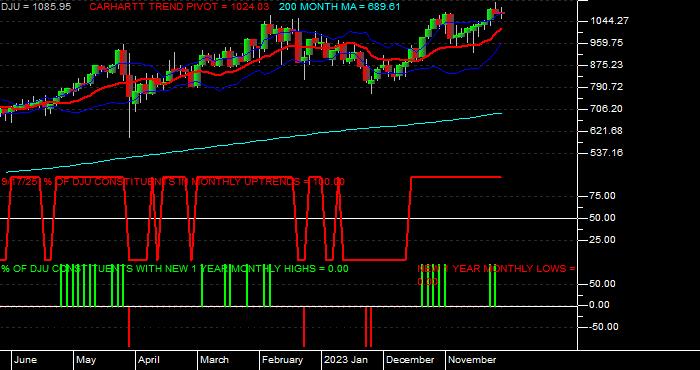Select the May marker on the time axis

tap(86, 360)
